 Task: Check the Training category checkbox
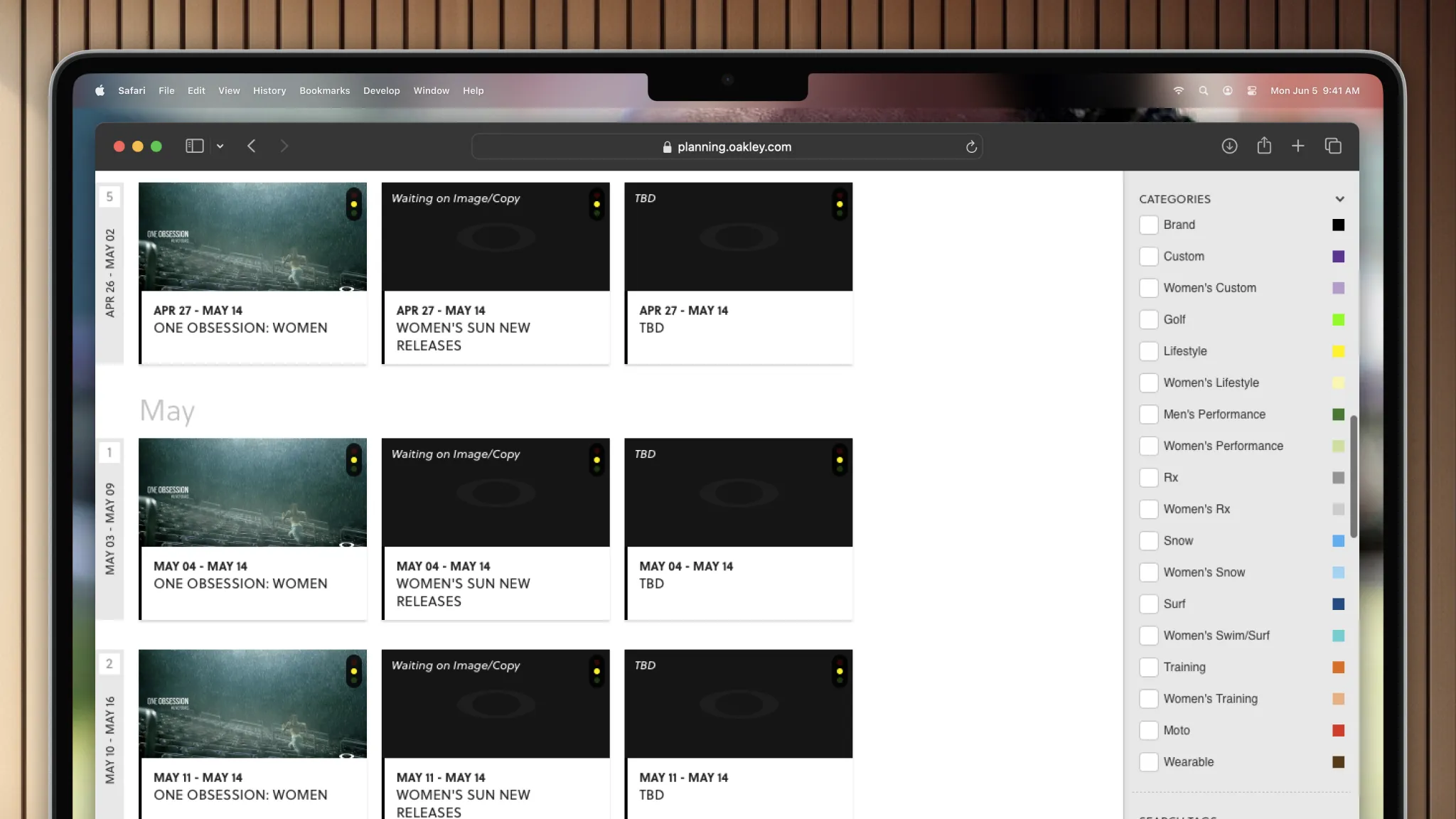(x=1148, y=668)
